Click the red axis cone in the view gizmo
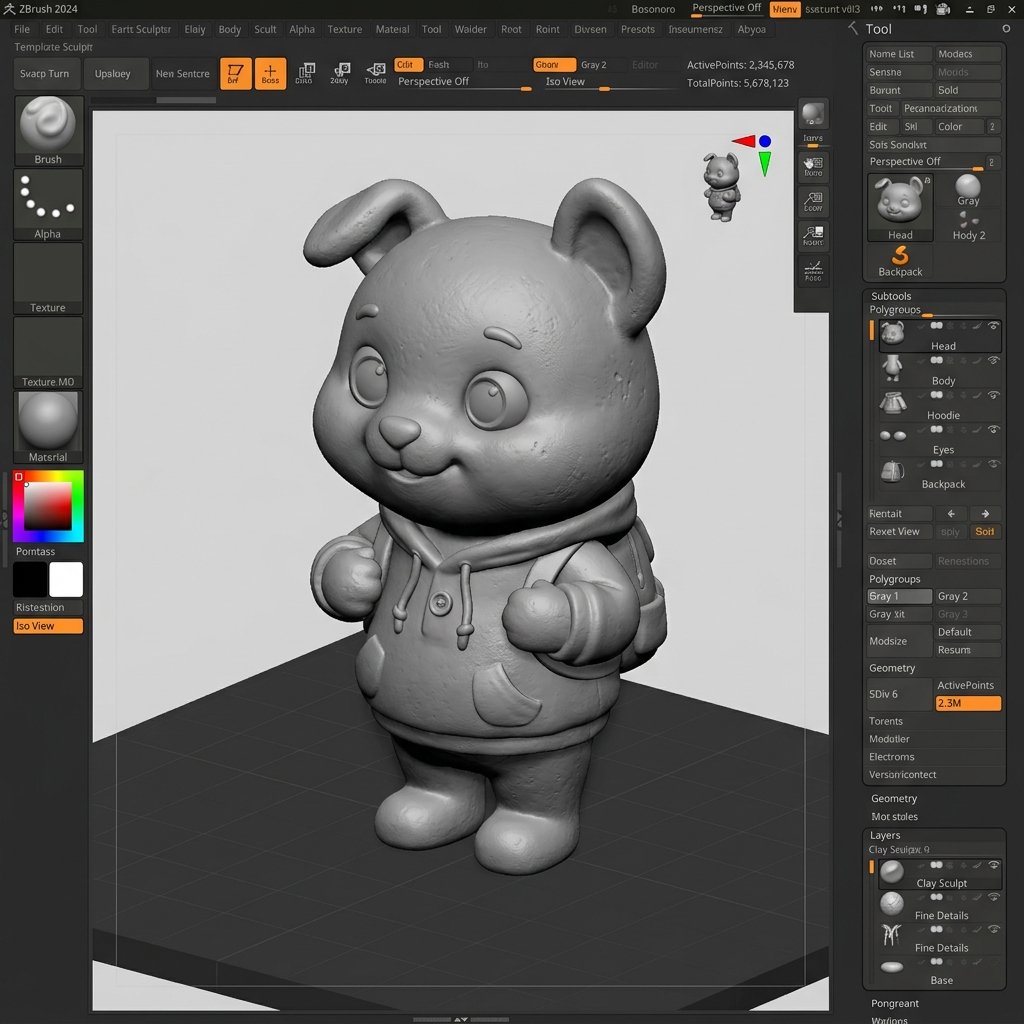The height and width of the screenshot is (1024, 1024). click(743, 140)
